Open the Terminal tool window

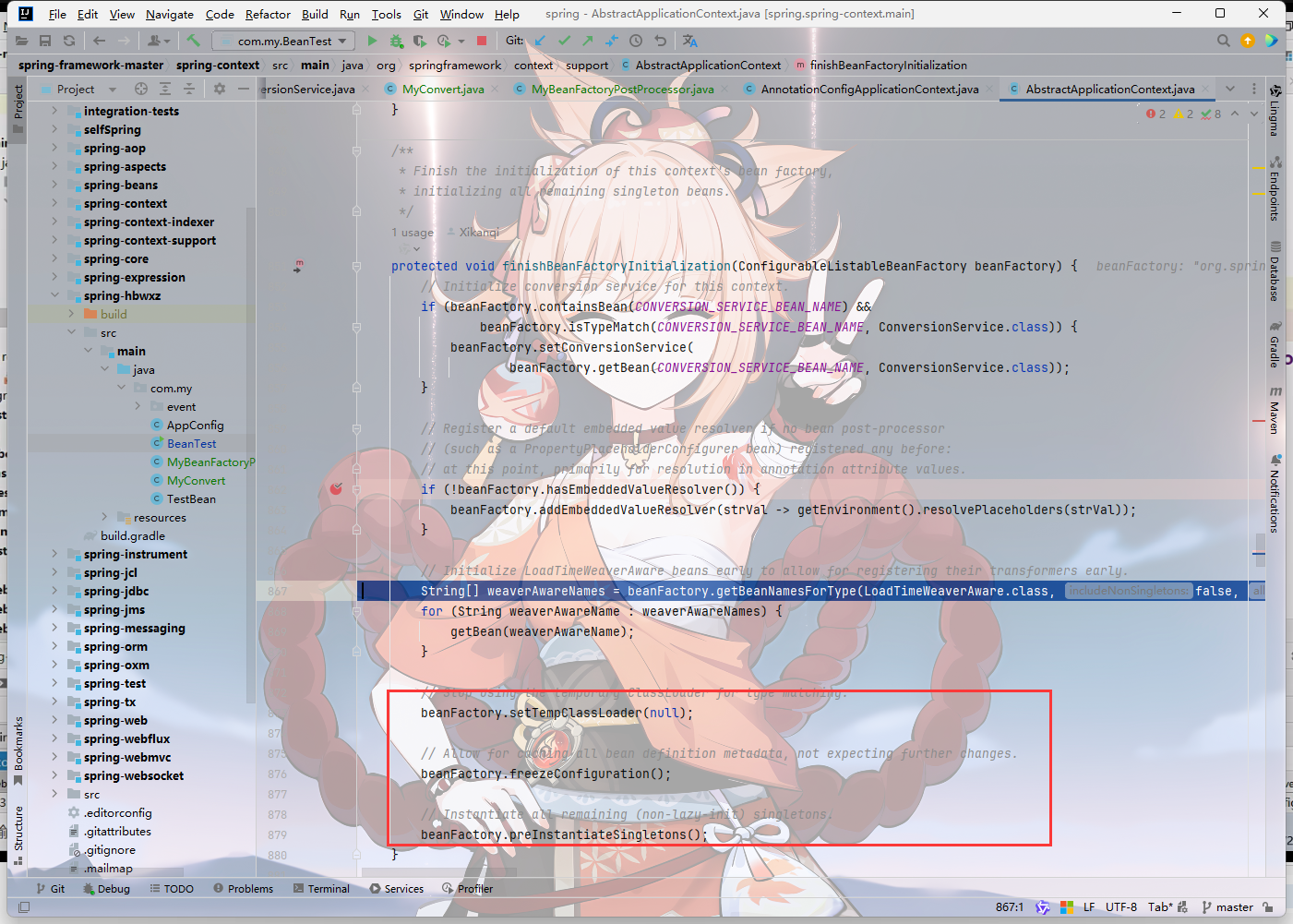(x=321, y=889)
